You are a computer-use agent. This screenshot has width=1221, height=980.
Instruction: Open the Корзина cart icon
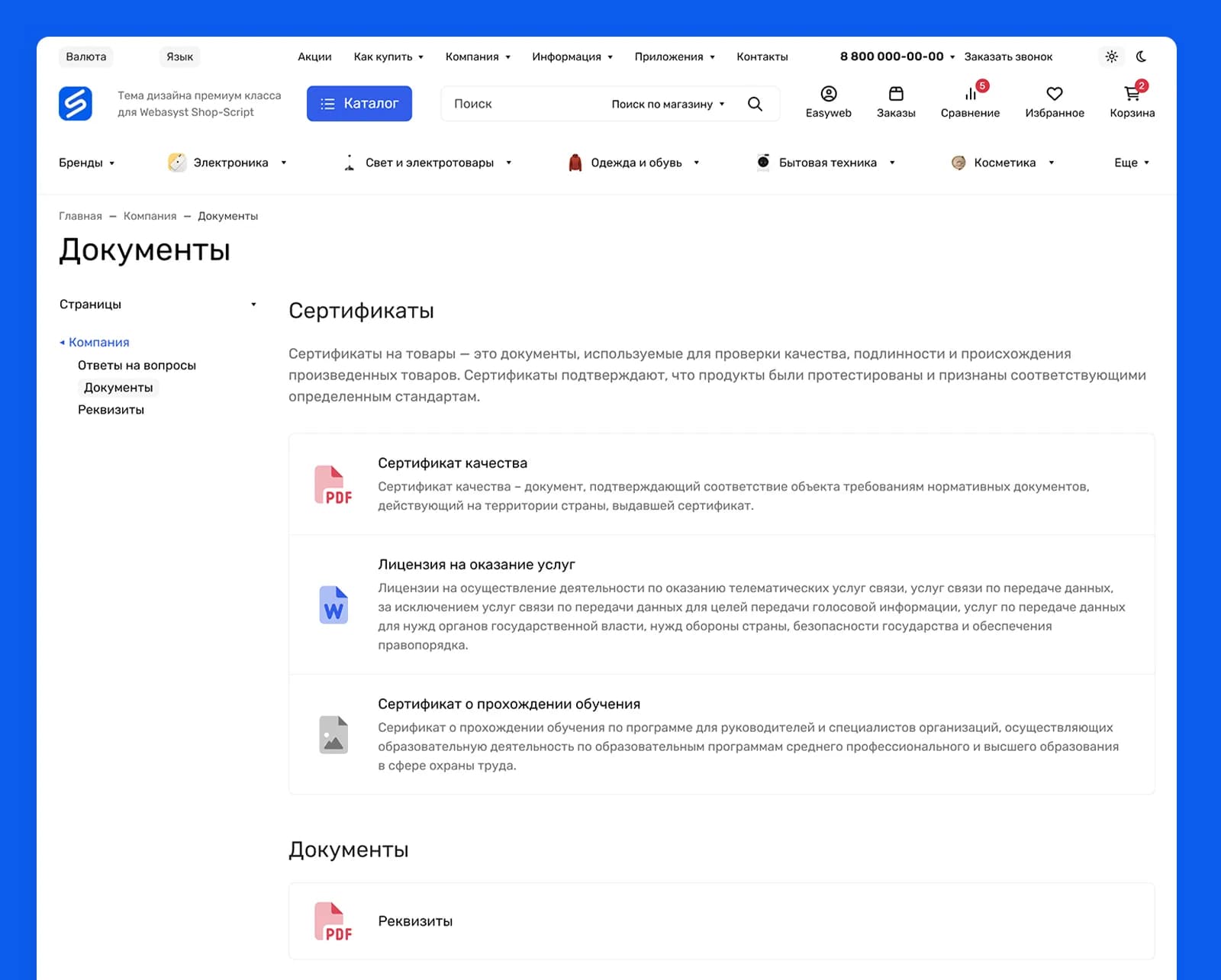coord(1132,94)
